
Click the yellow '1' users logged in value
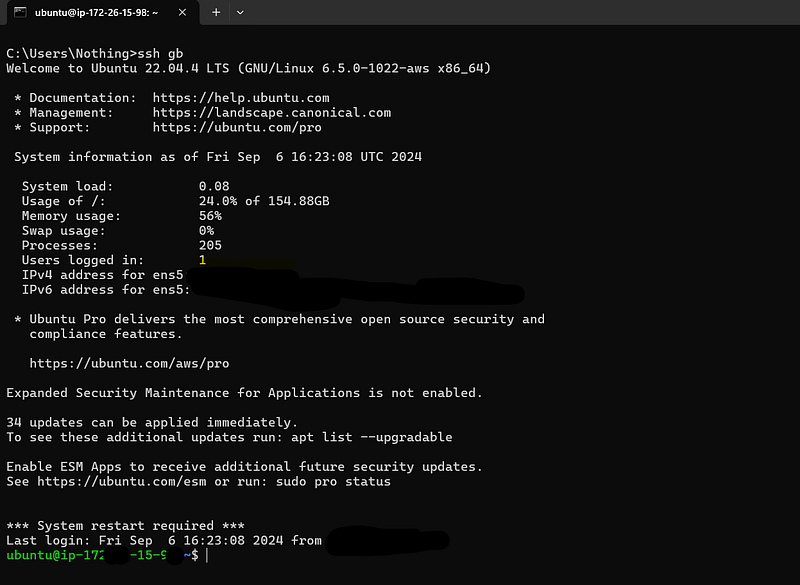[203, 260]
